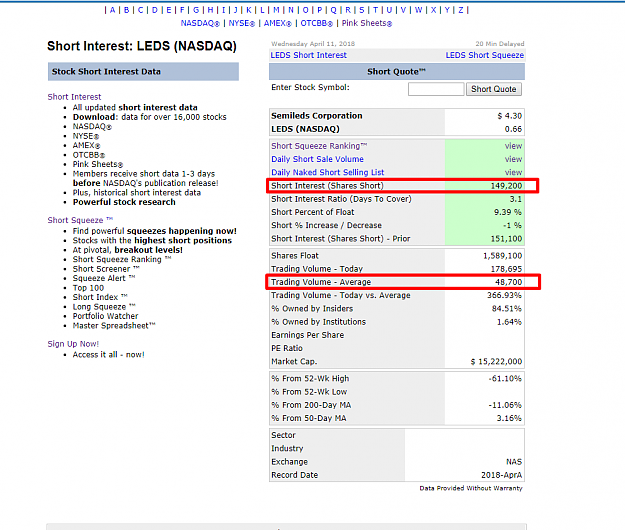625x530 pixels.
Task: Select the Shares Float value 1,589,100
Action: [x=503, y=255]
